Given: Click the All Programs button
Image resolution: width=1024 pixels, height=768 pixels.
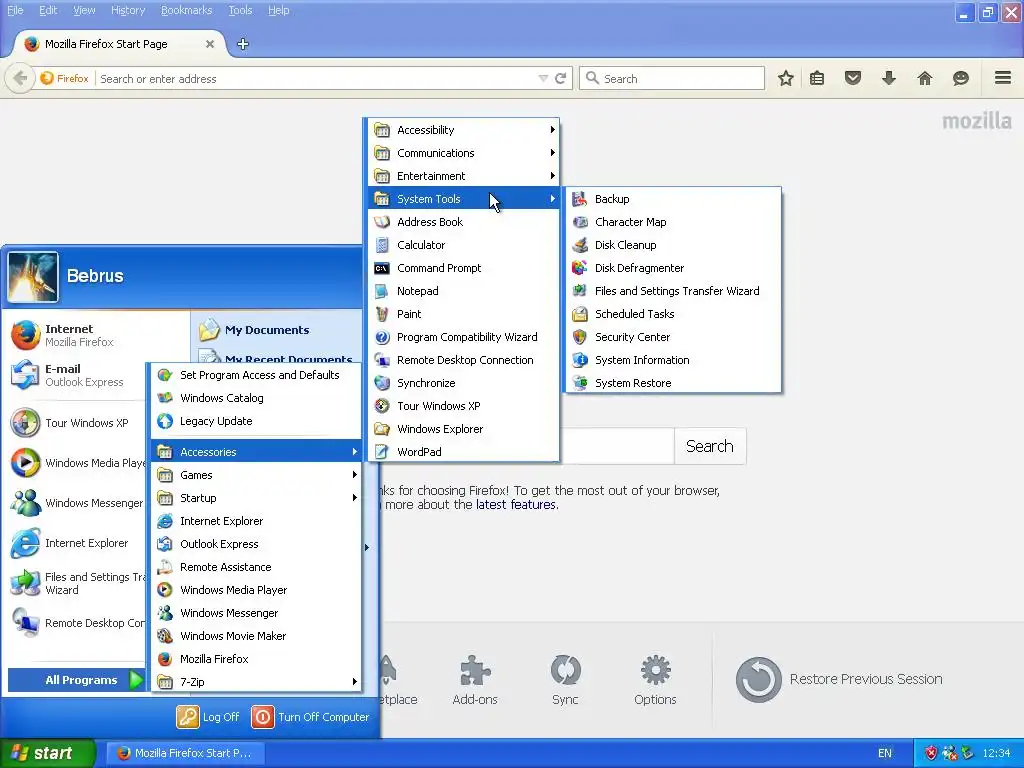Looking at the screenshot, I should pos(76,680).
